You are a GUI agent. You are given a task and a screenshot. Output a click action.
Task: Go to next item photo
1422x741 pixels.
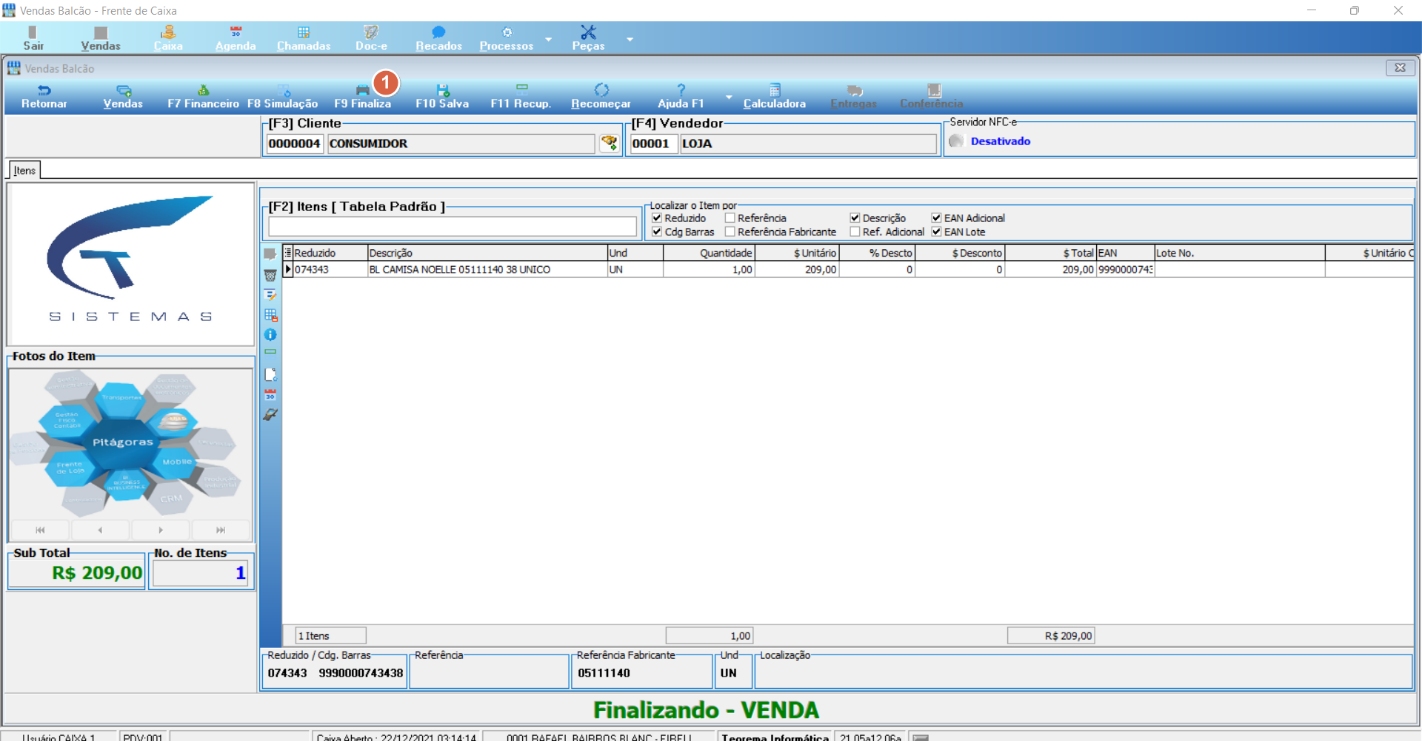coord(161,530)
